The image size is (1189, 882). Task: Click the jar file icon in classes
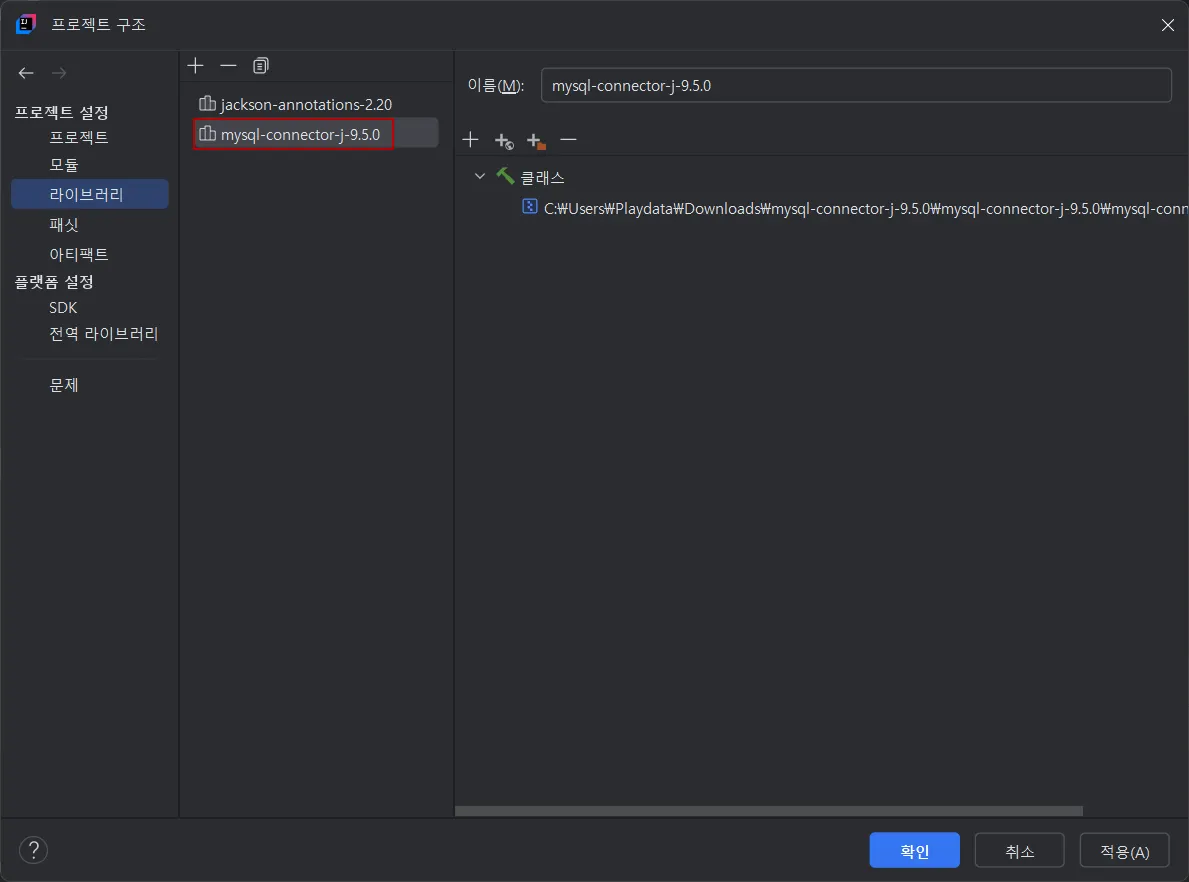(530, 206)
